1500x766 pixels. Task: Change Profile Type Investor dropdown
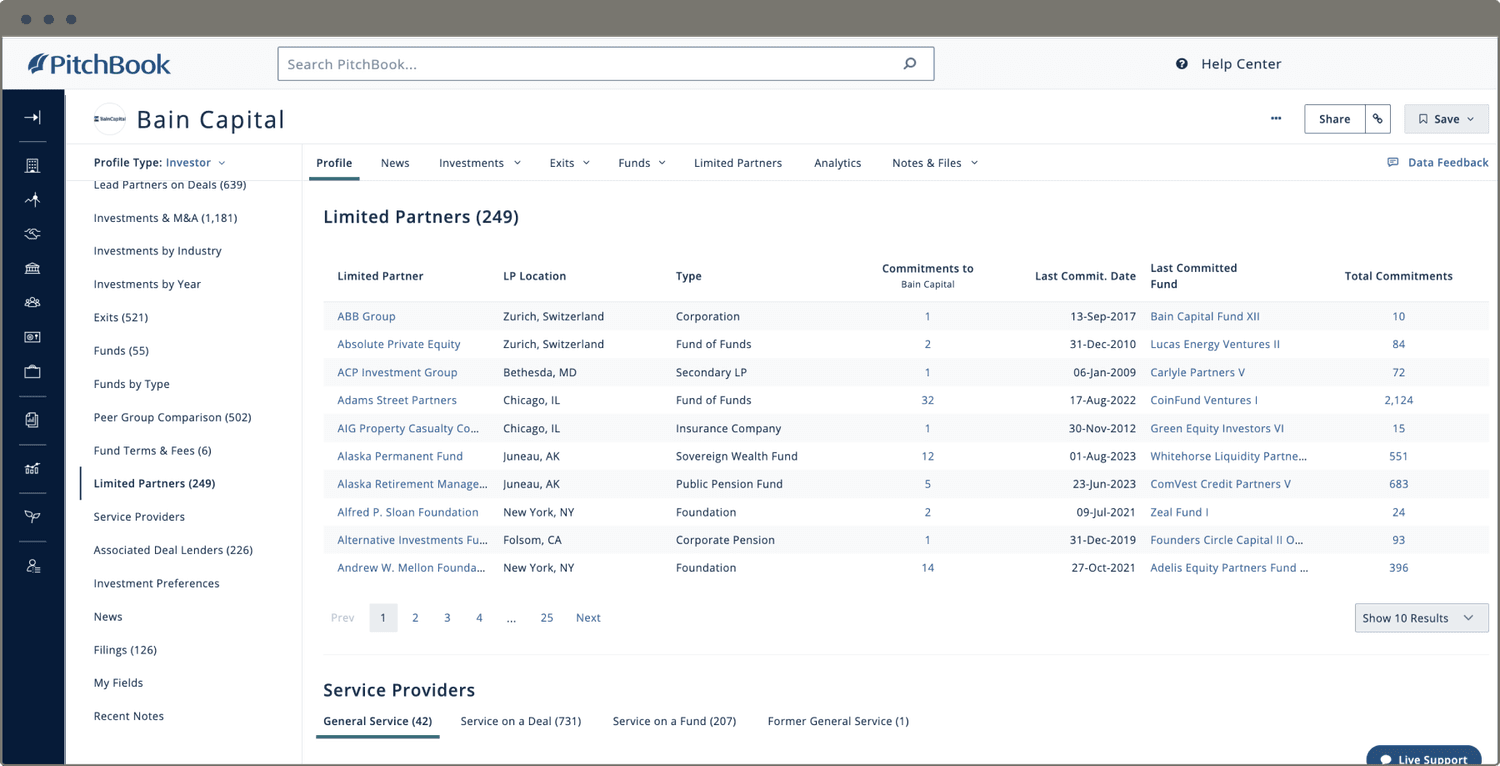point(195,163)
